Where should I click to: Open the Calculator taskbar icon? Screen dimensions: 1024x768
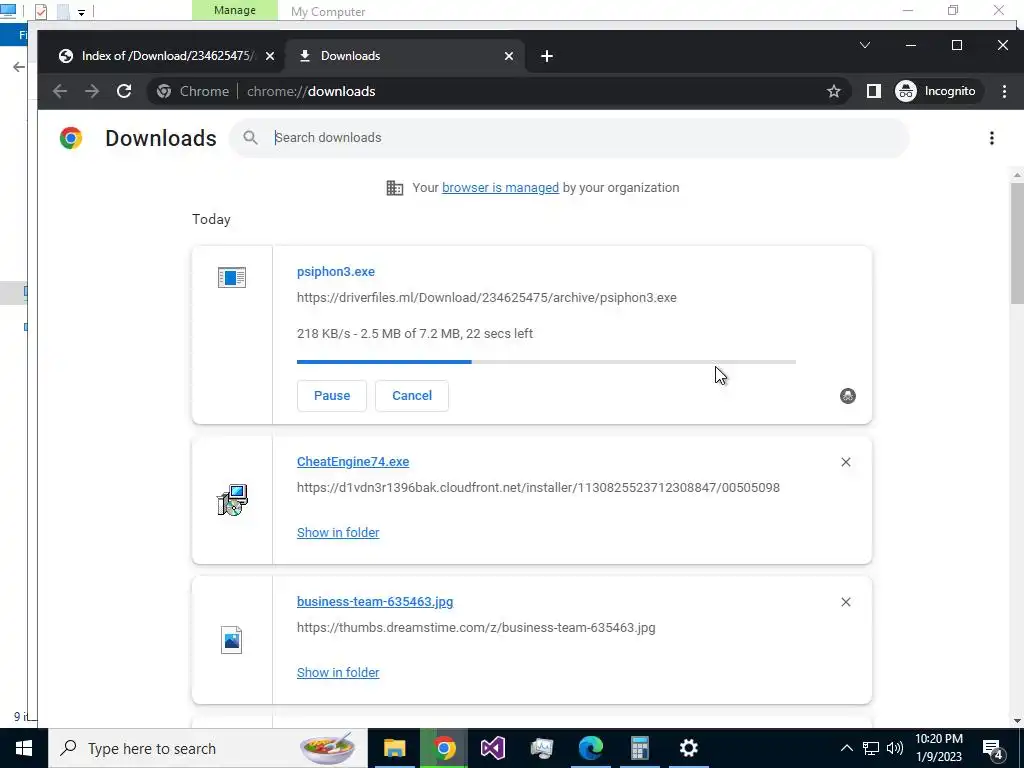(639, 748)
